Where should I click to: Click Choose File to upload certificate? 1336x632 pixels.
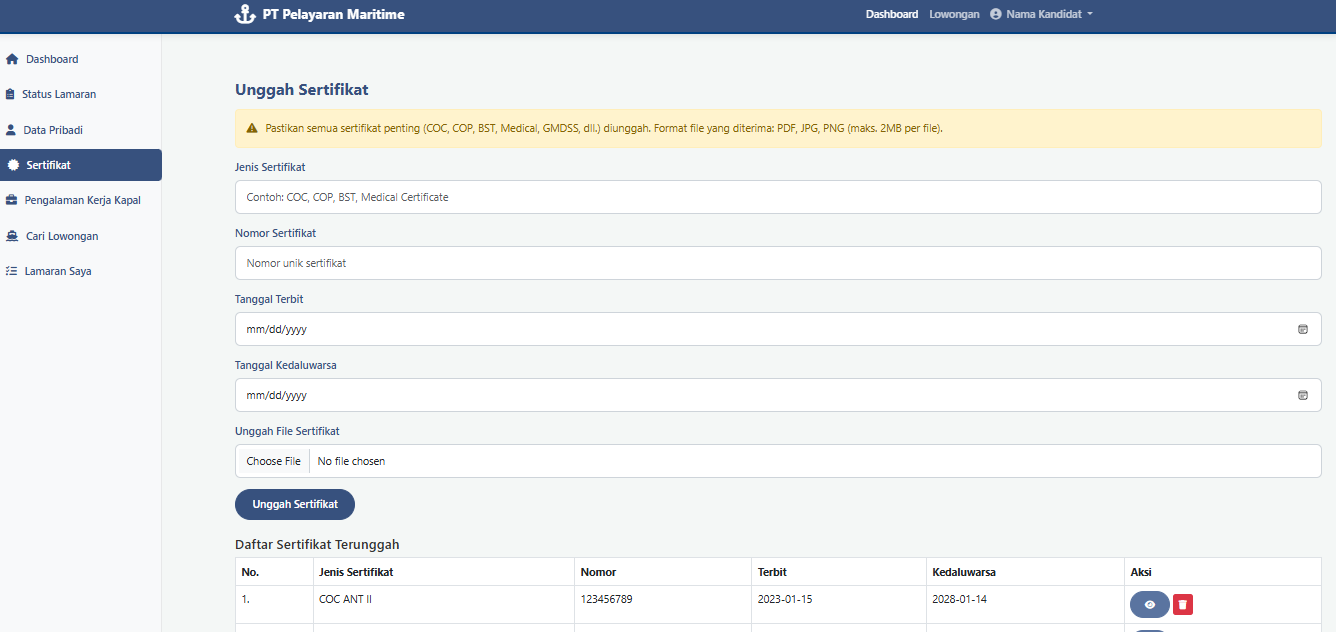point(273,461)
